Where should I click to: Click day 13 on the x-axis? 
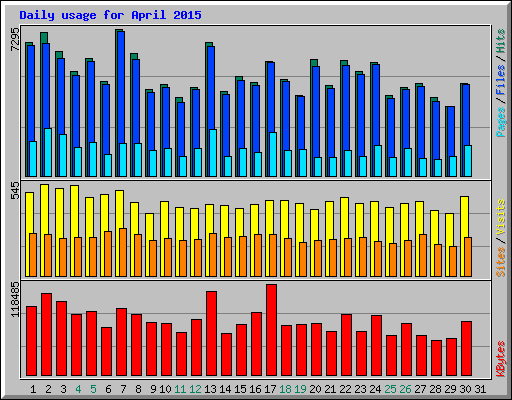[x=210, y=389]
